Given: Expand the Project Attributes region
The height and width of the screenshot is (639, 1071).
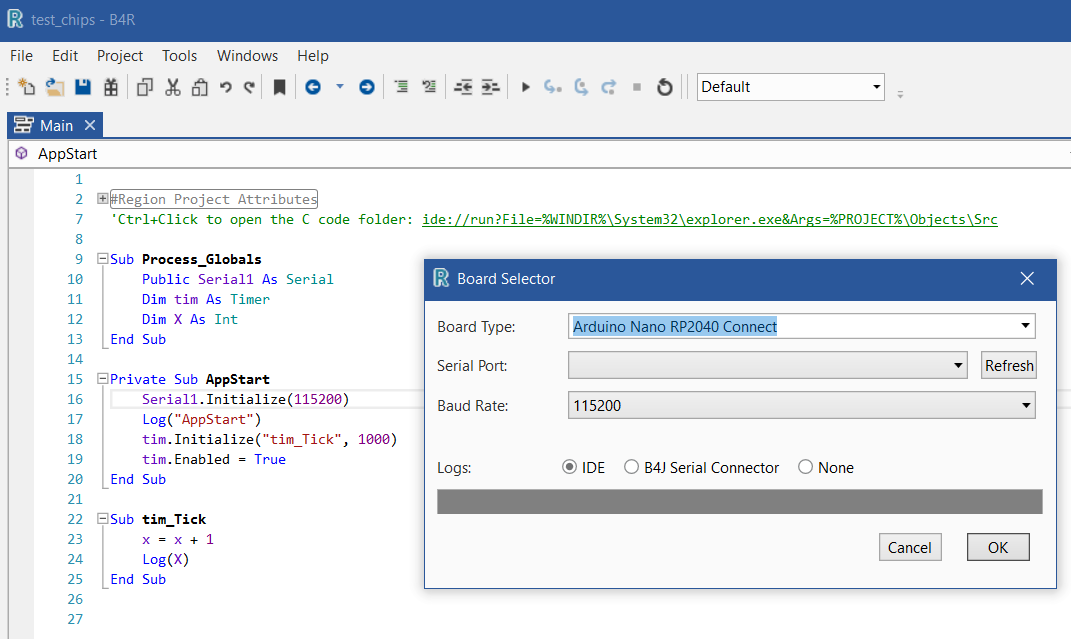Looking at the screenshot, I should point(103,199).
